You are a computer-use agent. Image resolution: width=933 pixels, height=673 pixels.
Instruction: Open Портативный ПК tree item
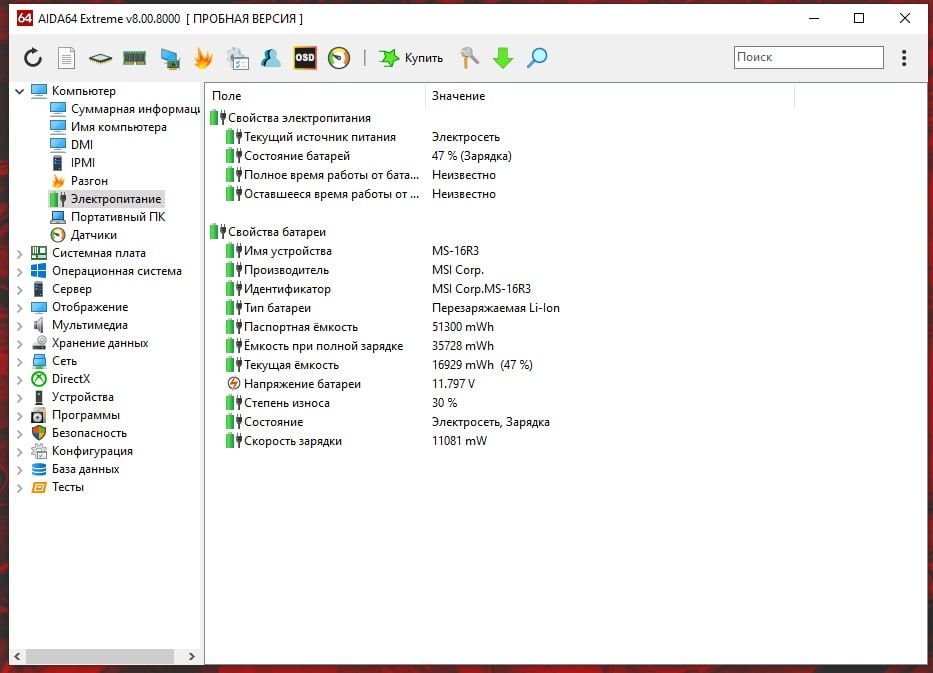pos(108,217)
